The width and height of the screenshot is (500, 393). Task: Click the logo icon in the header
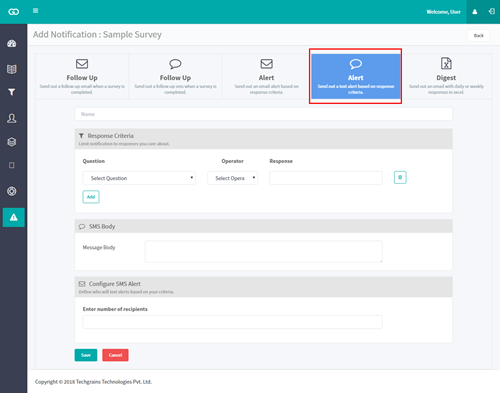tap(14, 12)
